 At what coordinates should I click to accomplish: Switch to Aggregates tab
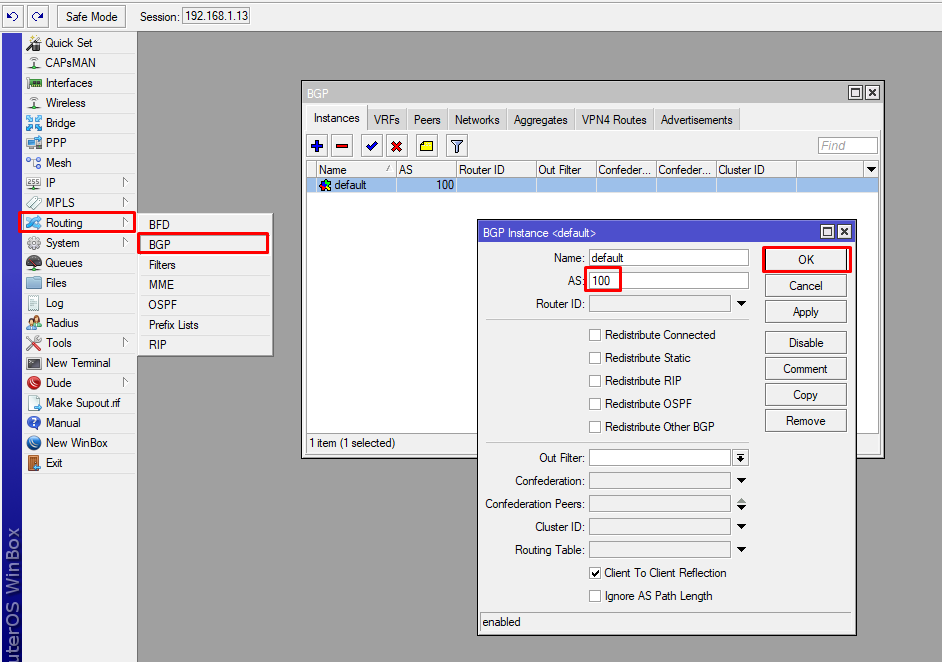click(541, 120)
